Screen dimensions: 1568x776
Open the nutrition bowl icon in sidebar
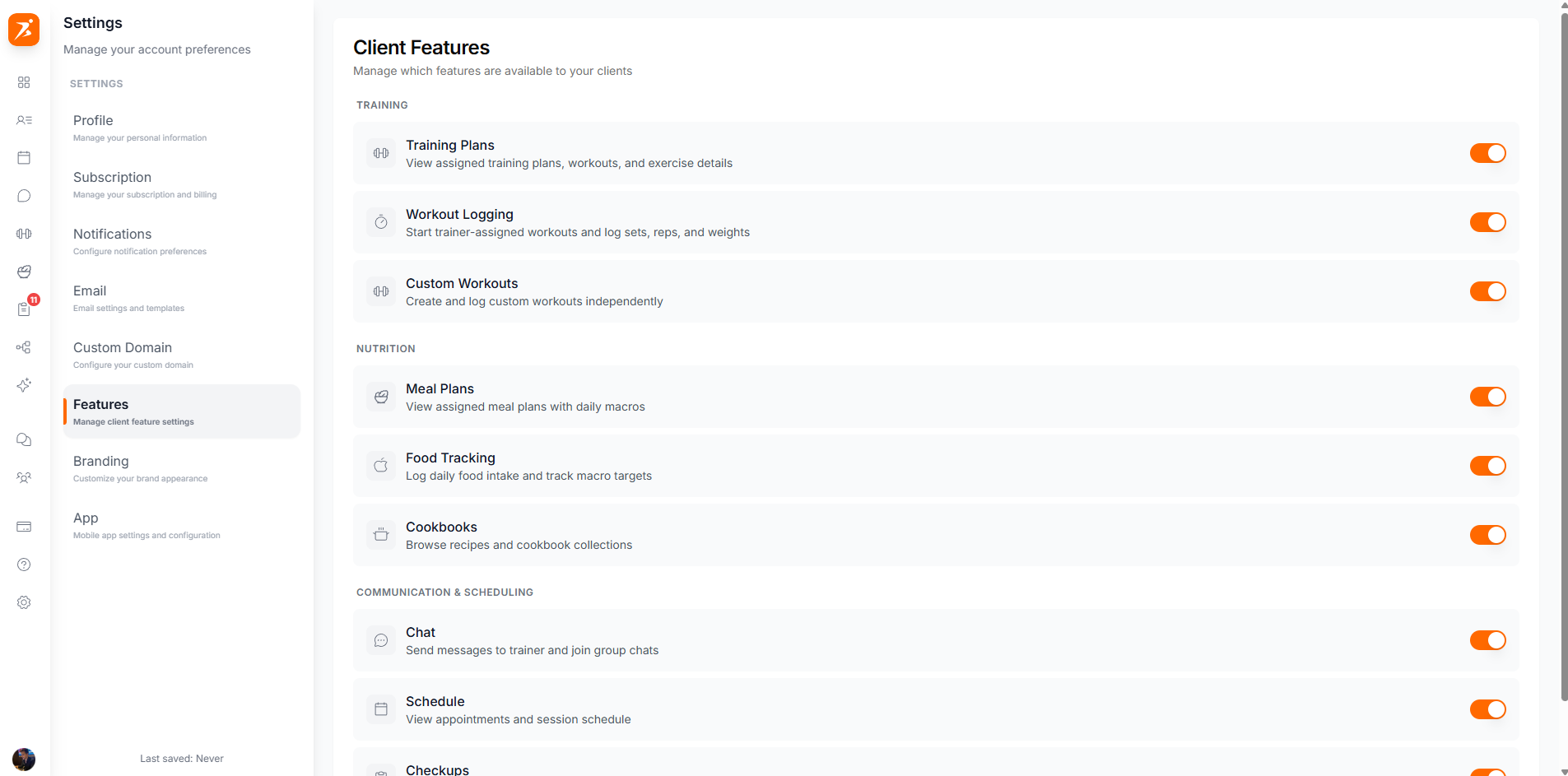24,272
